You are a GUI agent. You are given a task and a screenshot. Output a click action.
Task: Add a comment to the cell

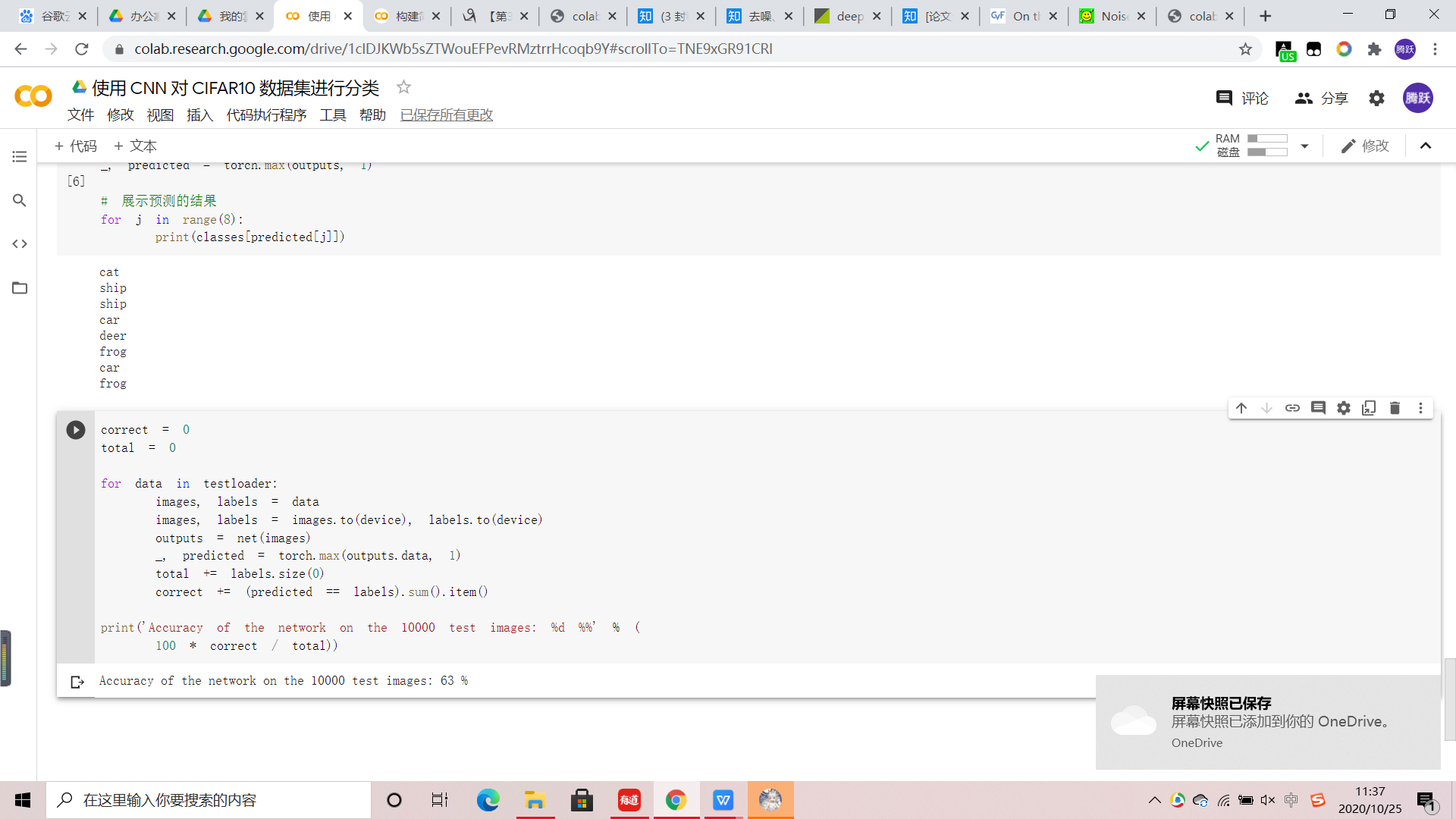(x=1318, y=408)
